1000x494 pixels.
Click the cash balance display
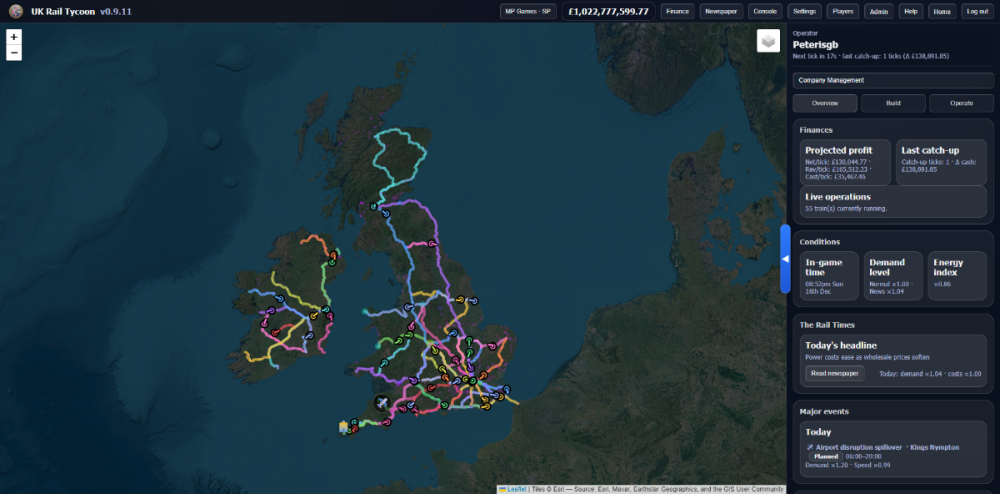pyautogui.click(x=608, y=11)
